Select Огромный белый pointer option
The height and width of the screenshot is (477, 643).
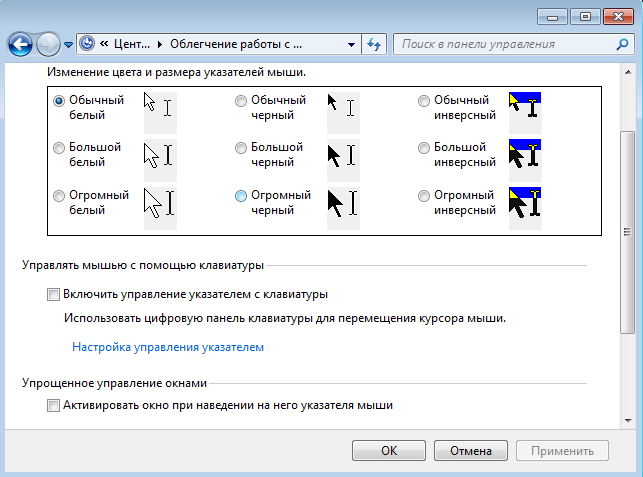click(x=59, y=196)
